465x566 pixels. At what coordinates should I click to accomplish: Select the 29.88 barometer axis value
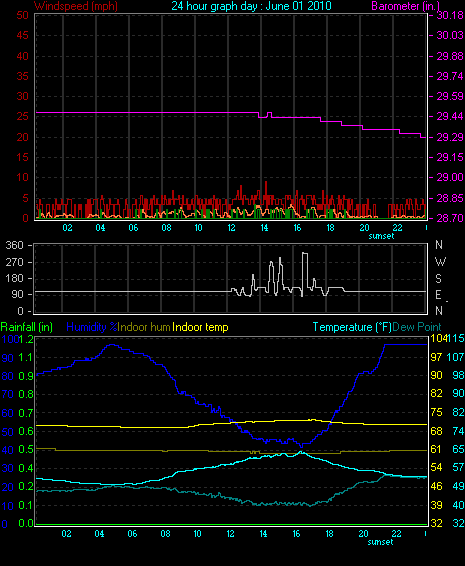(450, 56)
